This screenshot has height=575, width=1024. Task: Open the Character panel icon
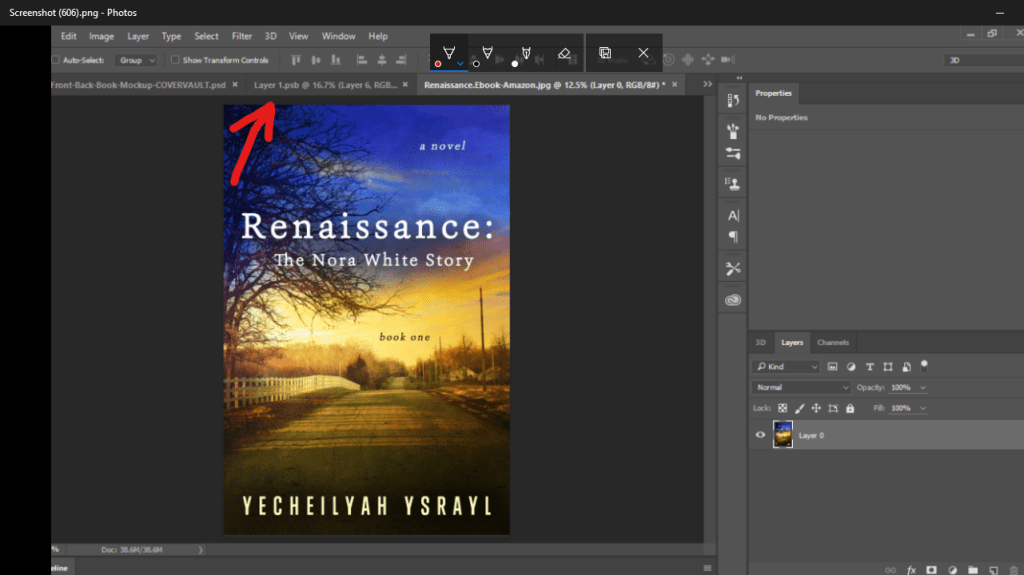pos(733,215)
